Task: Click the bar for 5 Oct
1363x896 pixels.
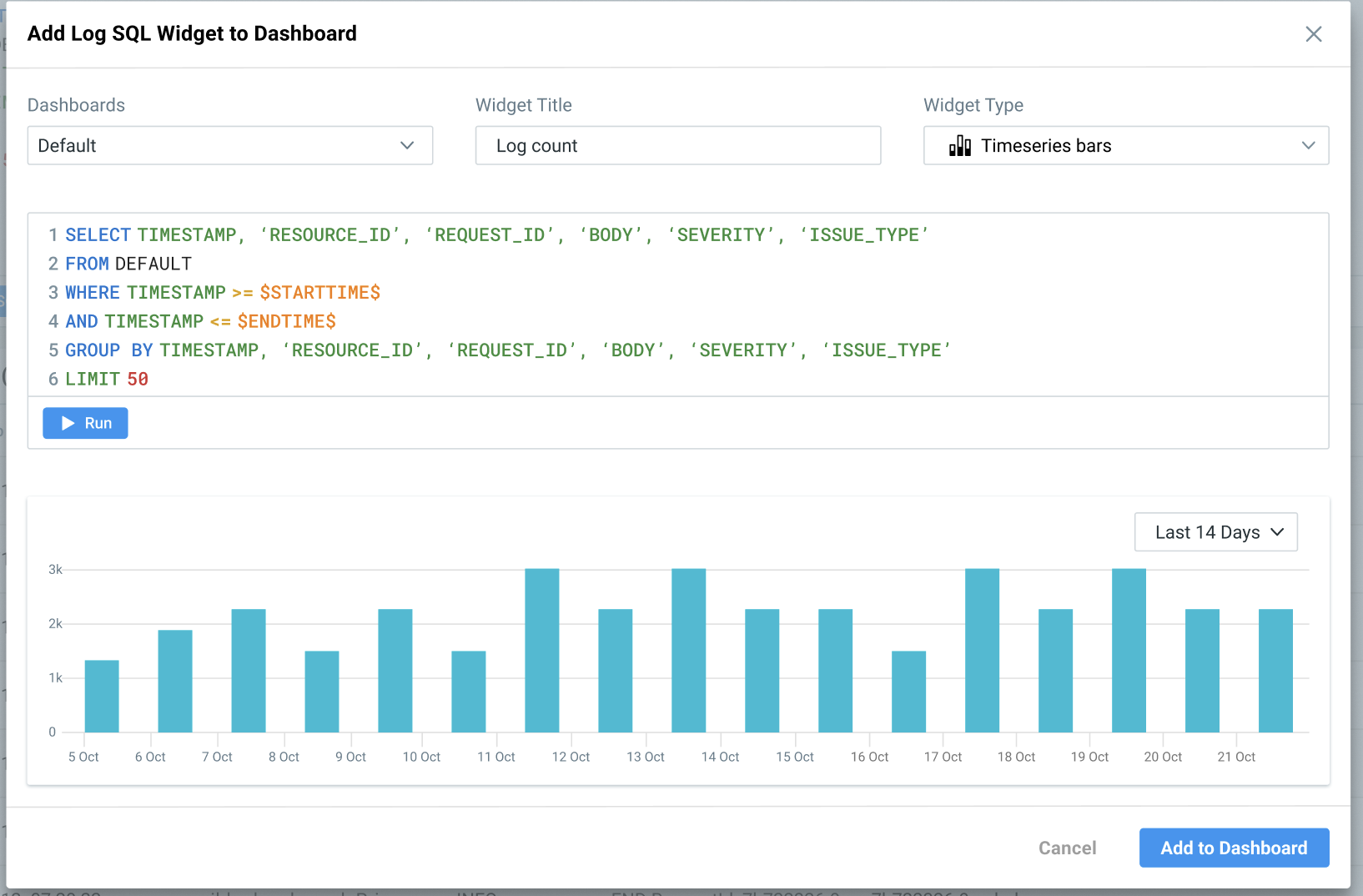Action: (102, 697)
